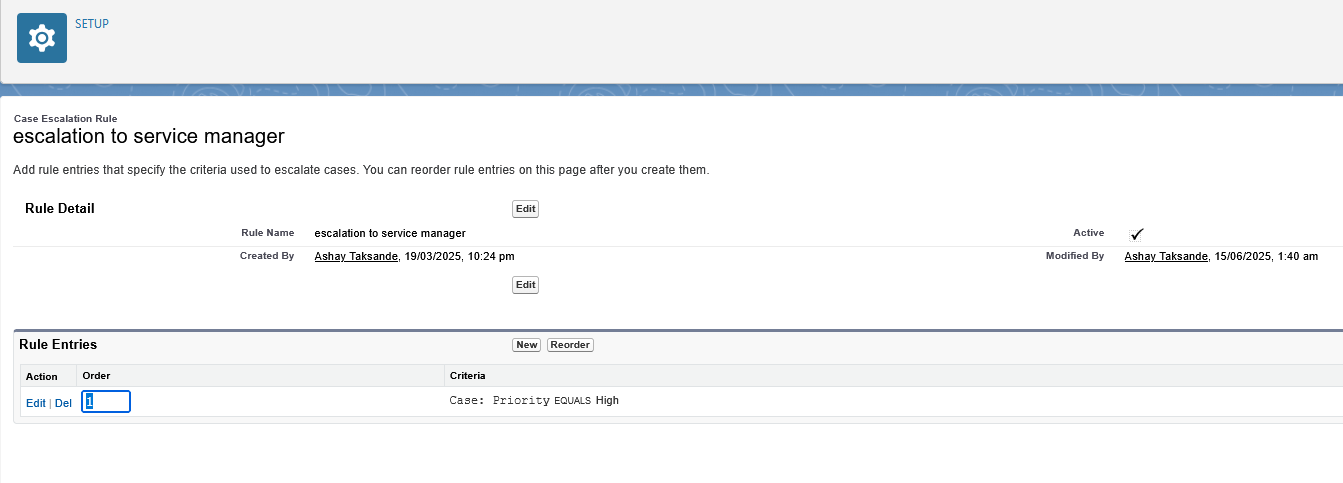The height and width of the screenshot is (483, 1343).
Task: Click the Rule Entries section heading
Action: pos(58,344)
